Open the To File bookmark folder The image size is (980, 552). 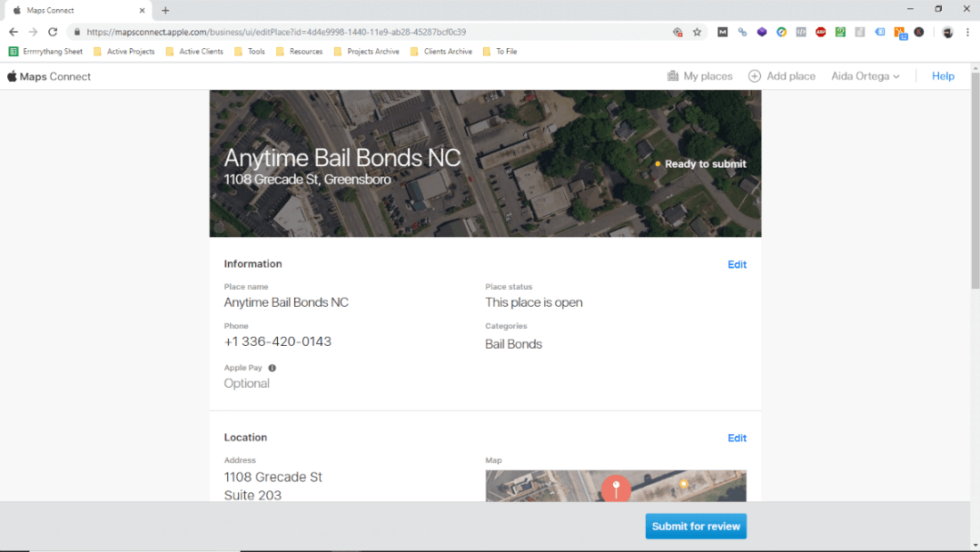(500, 51)
